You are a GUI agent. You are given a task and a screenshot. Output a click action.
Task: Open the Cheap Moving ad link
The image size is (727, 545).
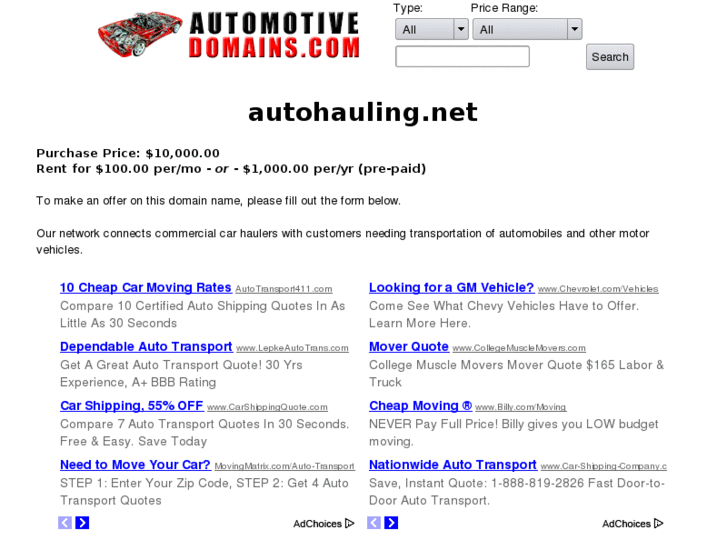click(x=420, y=406)
